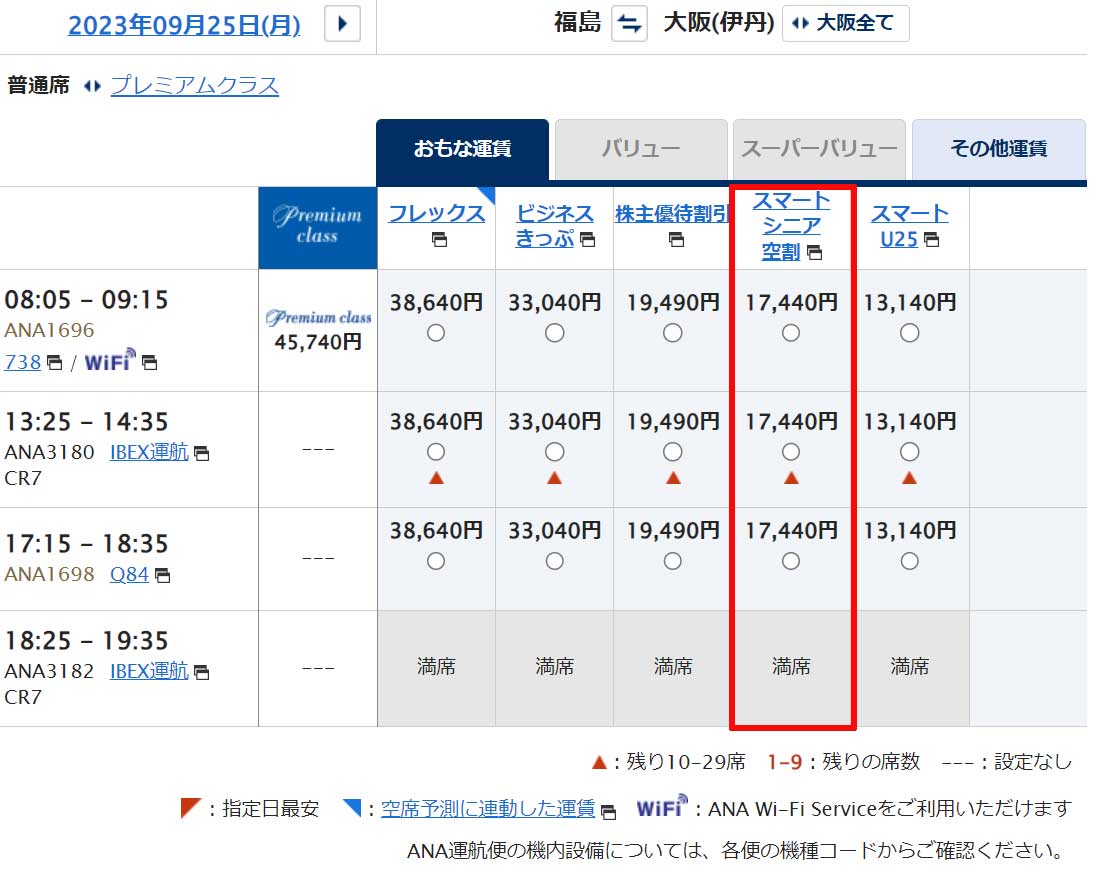Click the 普通席 label
Viewport: 1098px width, 871px height.
click(39, 85)
